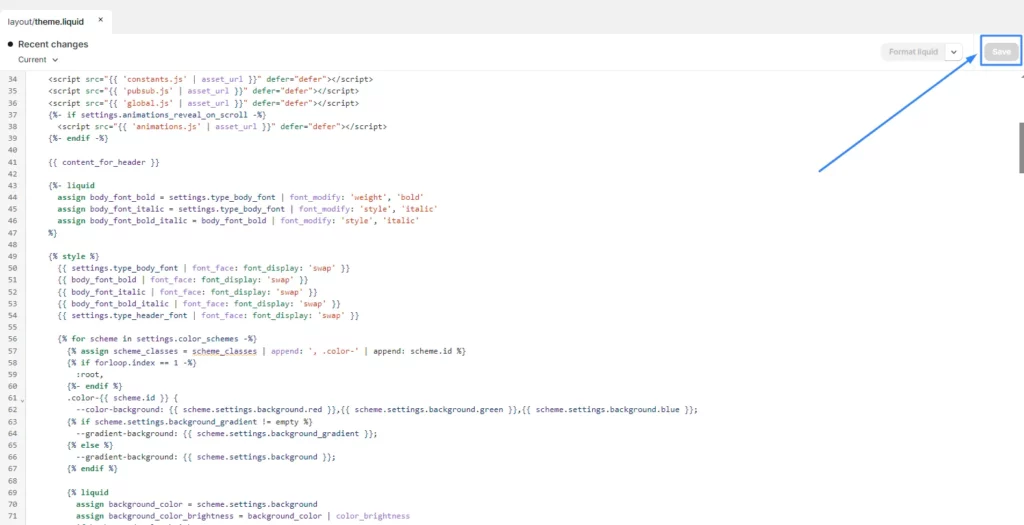Click the 'constants.js' string on line 34

pos(154,80)
